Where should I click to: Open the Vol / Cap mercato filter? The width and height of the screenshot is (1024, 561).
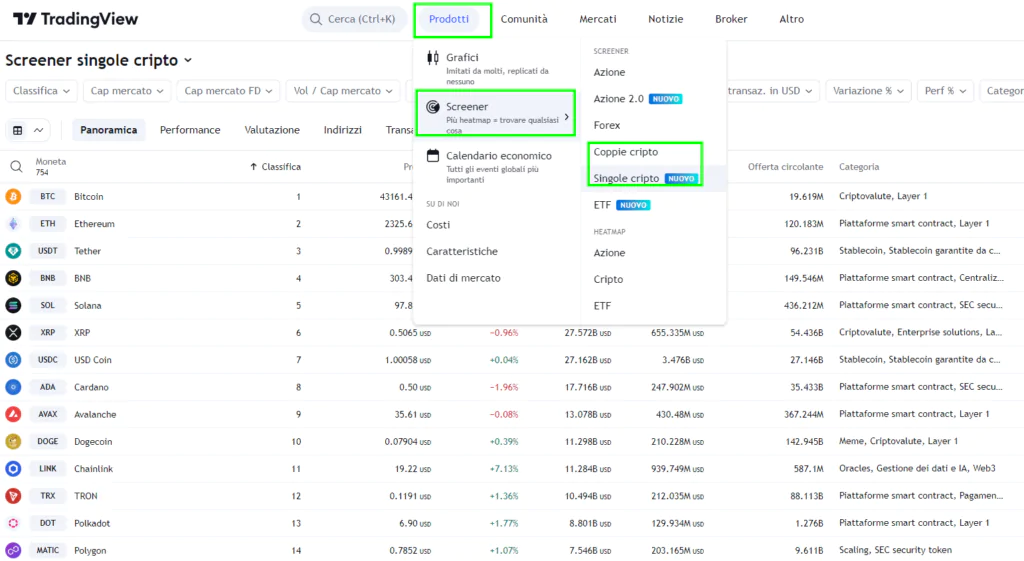pos(343,91)
